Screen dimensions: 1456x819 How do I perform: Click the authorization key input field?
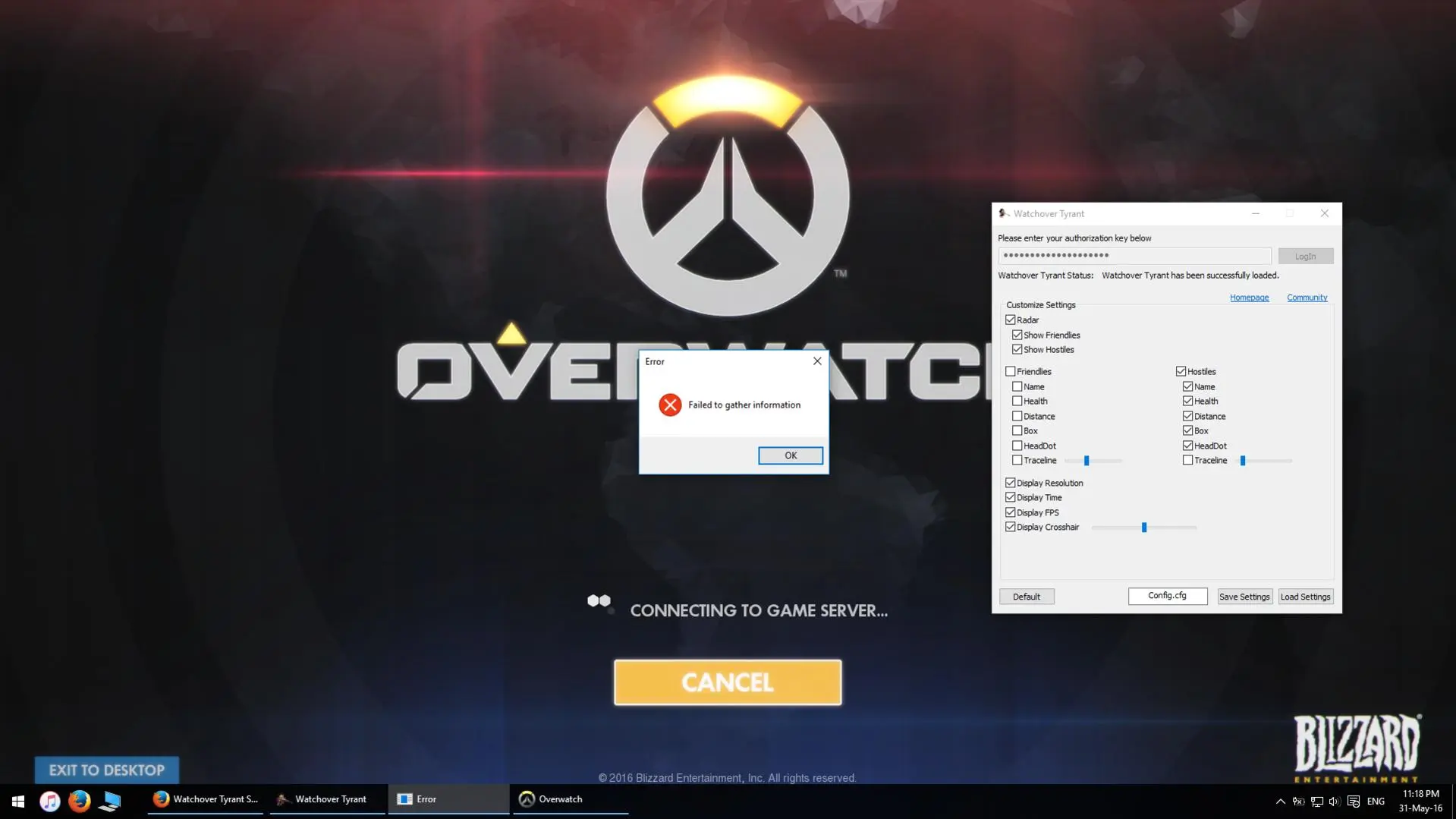pos(1134,256)
